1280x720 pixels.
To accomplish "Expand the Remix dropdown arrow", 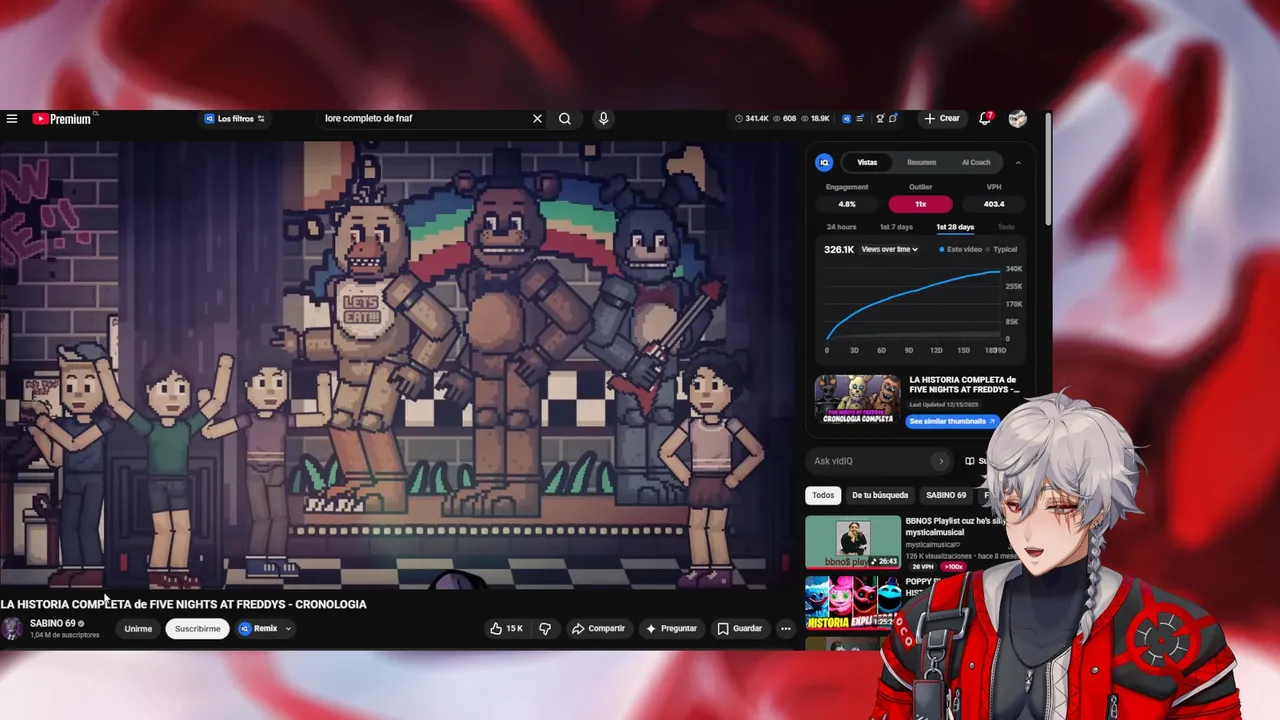I will [288, 629].
